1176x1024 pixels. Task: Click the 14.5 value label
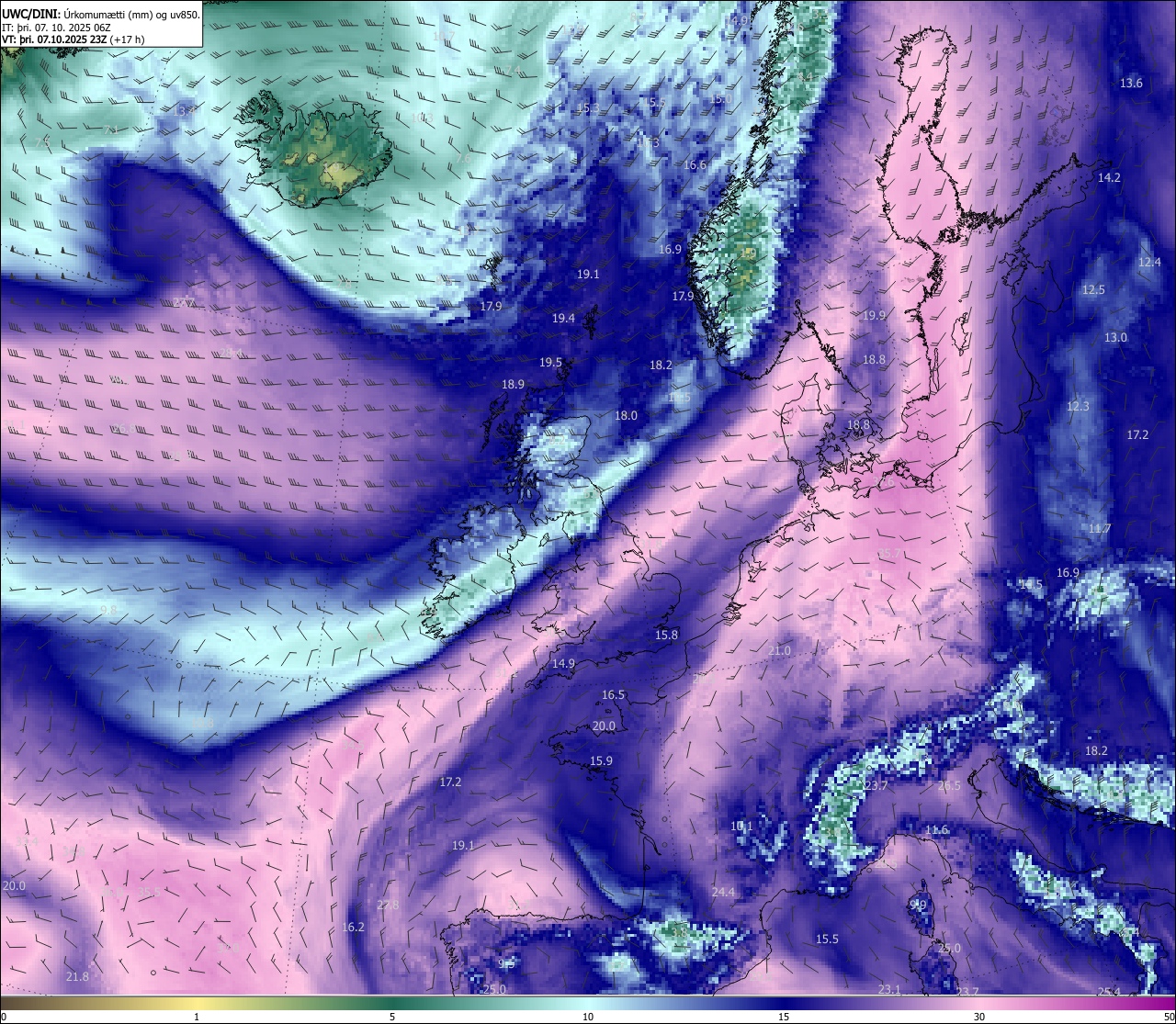1031,585
